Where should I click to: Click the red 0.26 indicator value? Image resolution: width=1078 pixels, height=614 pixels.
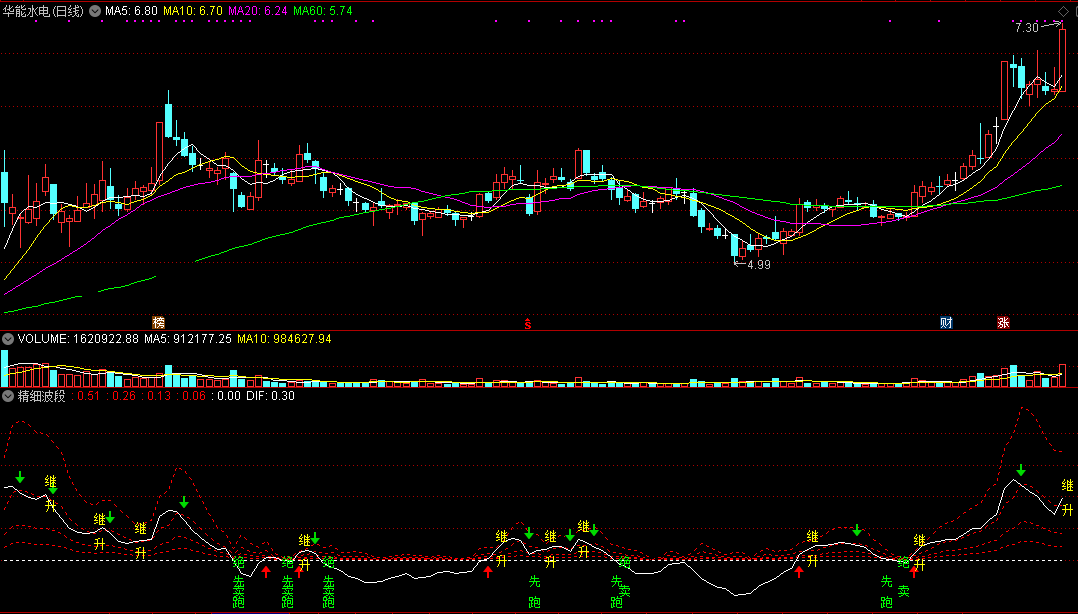coord(124,396)
